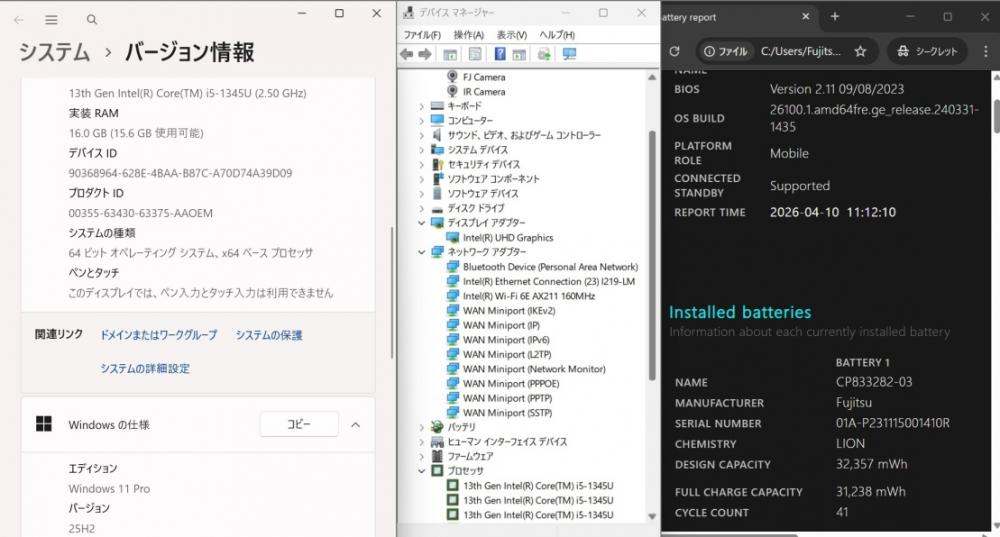Open システムの保護 link
Screen dimensions: 1000x537
click(269, 335)
